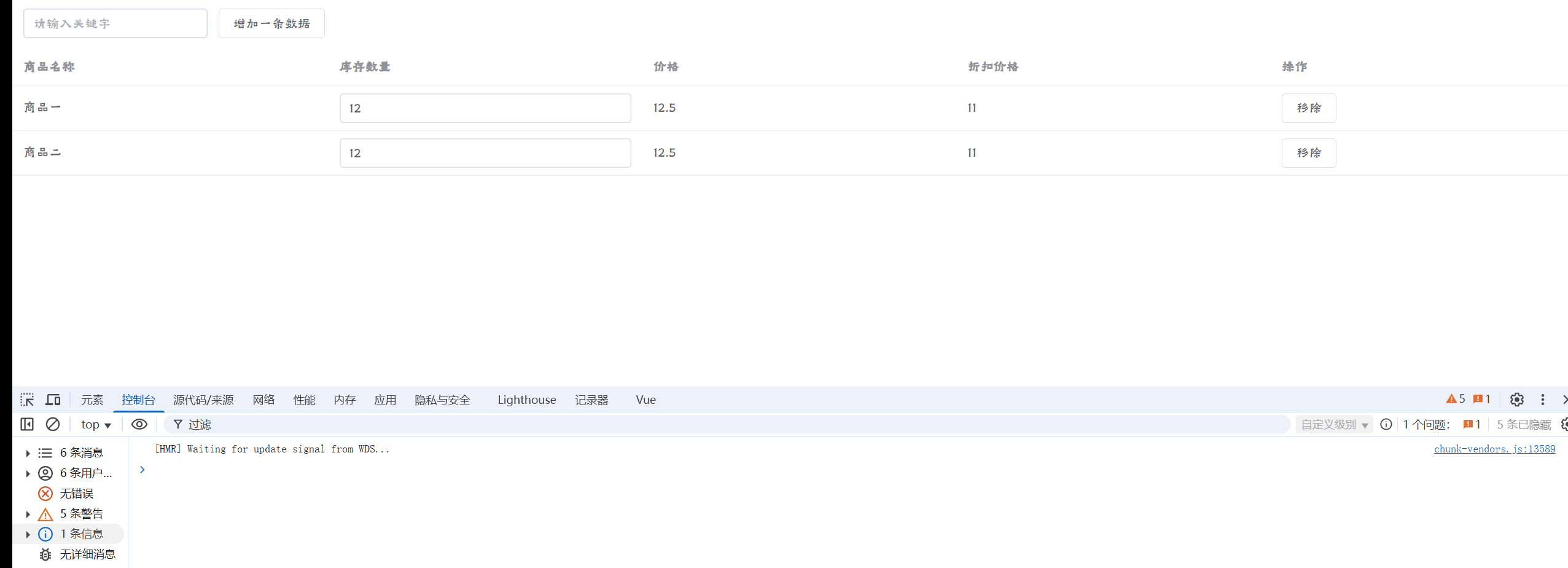
Task: Open the Vue devtools tab
Action: point(646,400)
